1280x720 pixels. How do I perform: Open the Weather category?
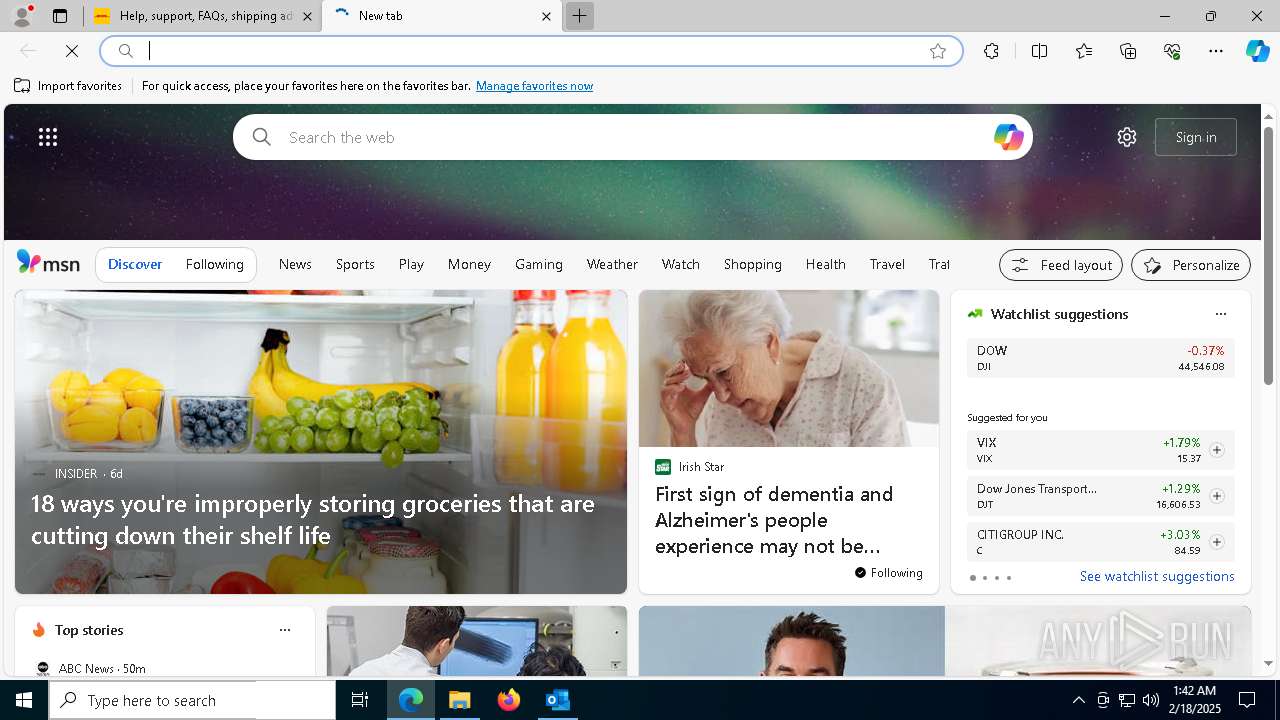612,264
